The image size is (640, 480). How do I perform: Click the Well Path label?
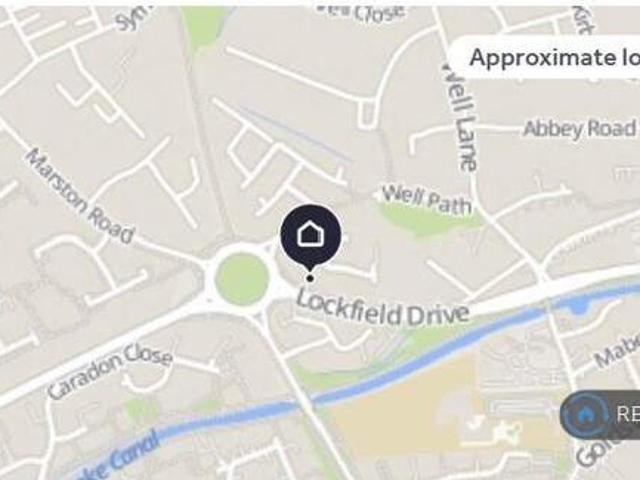click(426, 199)
